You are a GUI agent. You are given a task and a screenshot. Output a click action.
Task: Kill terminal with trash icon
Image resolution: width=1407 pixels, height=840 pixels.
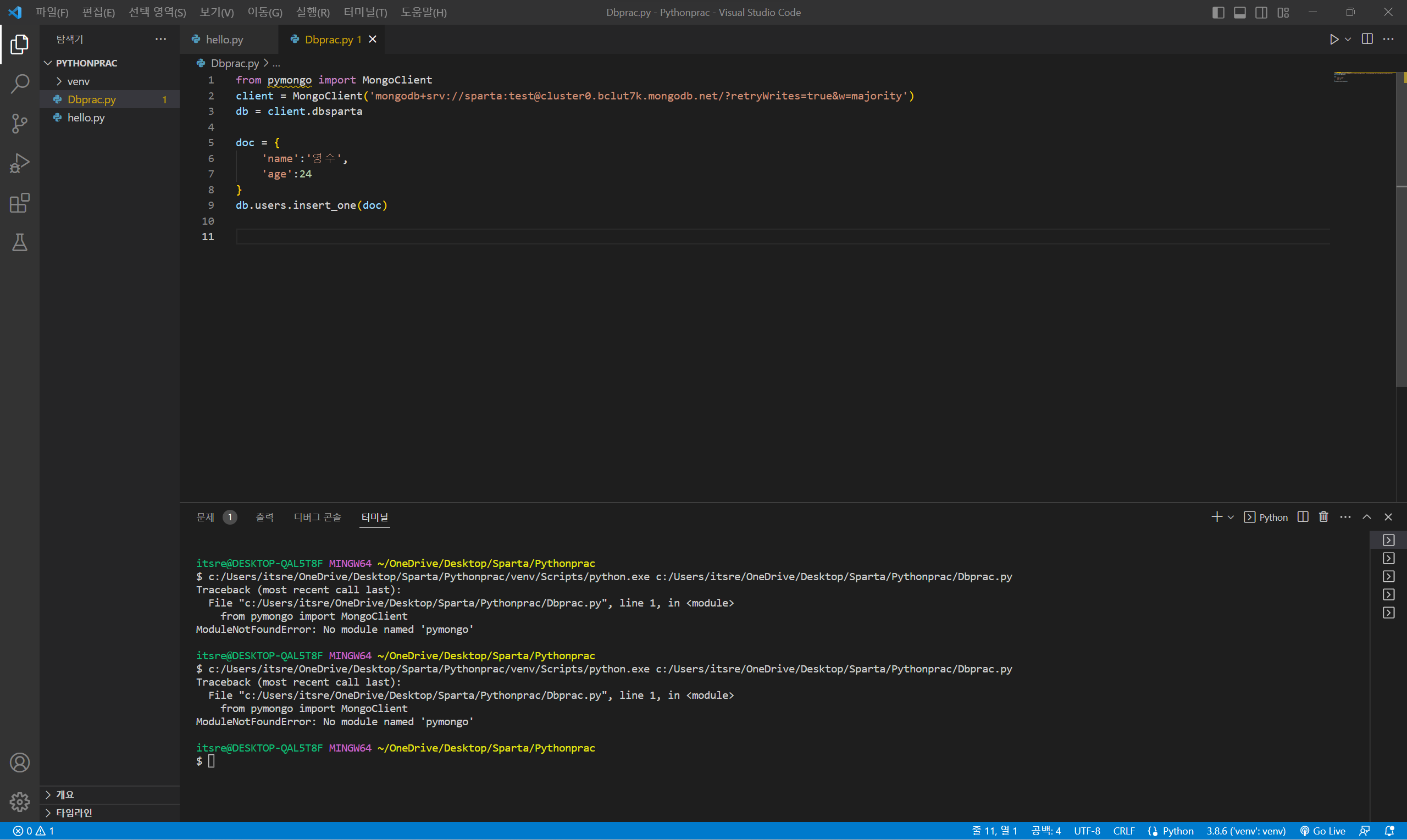tap(1324, 517)
